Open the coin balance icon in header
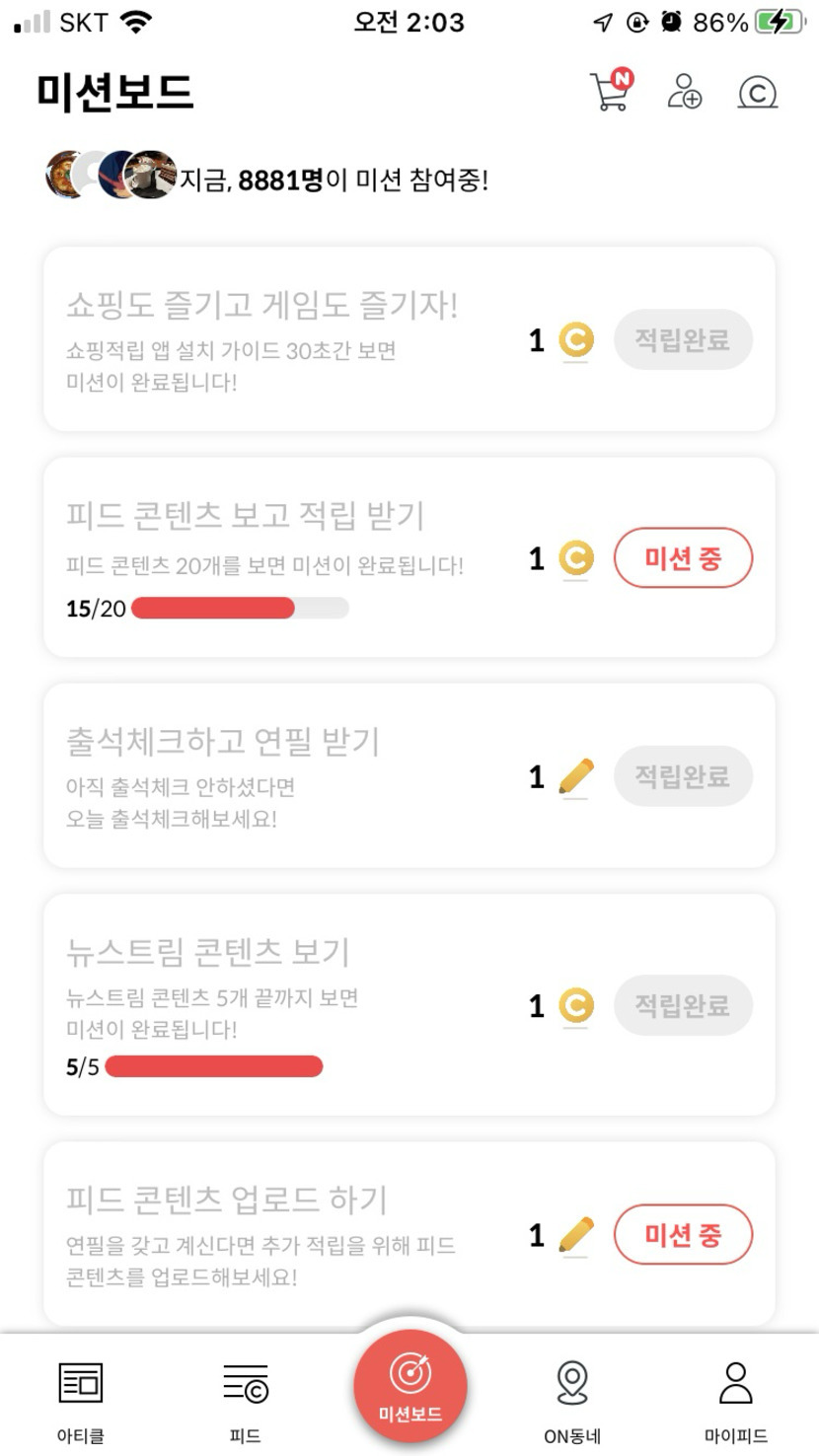The width and height of the screenshot is (819, 1456). click(x=757, y=93)
